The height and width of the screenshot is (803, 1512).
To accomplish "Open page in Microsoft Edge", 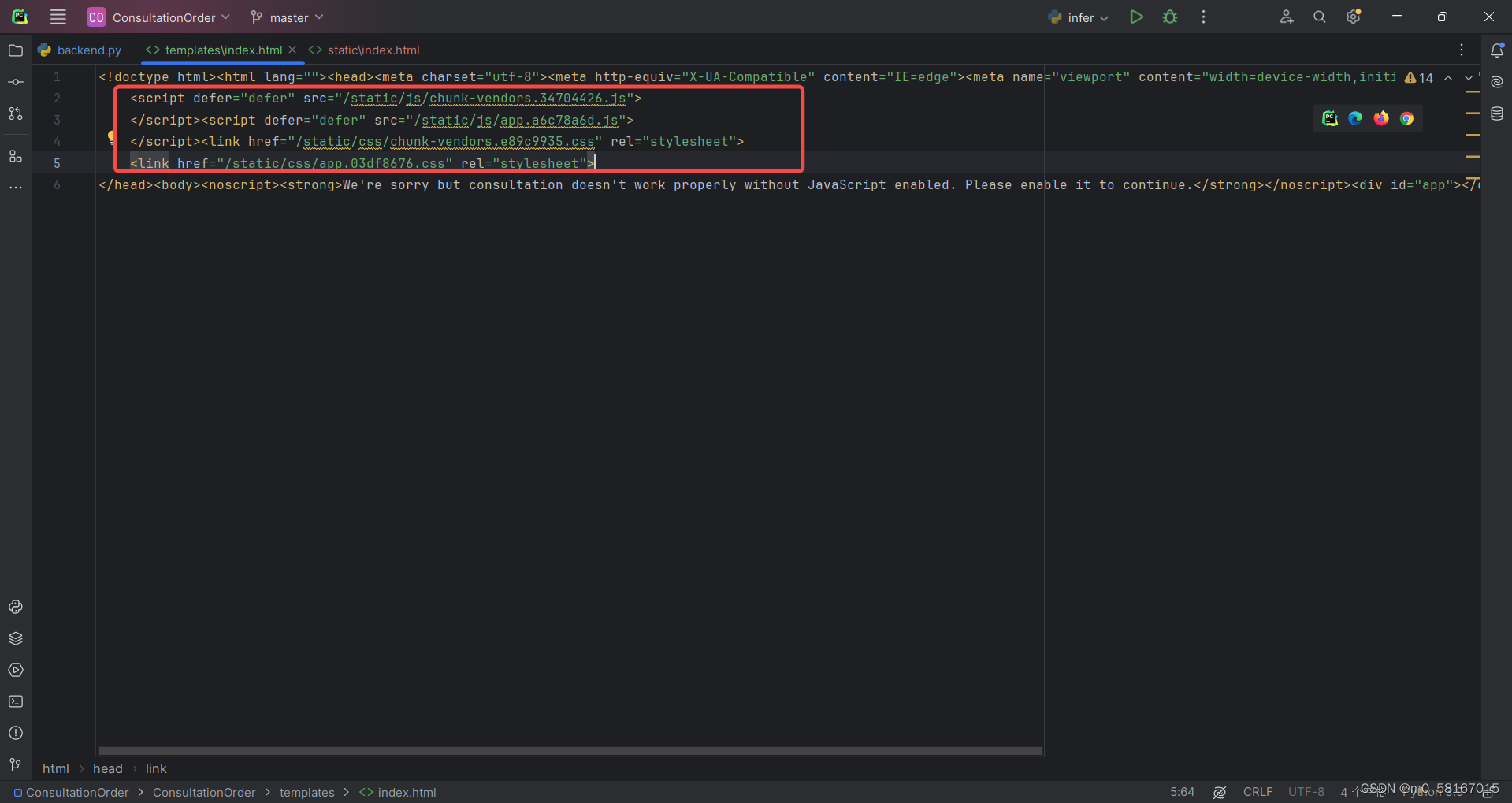I will pos(1355,118).
